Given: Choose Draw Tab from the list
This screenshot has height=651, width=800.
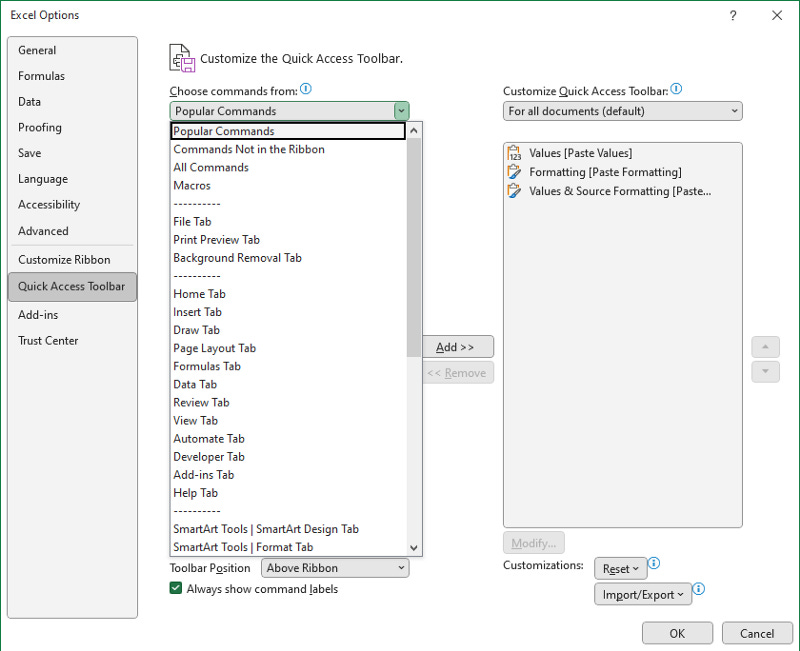Looking at the screenshot, I should click(288, 330).
